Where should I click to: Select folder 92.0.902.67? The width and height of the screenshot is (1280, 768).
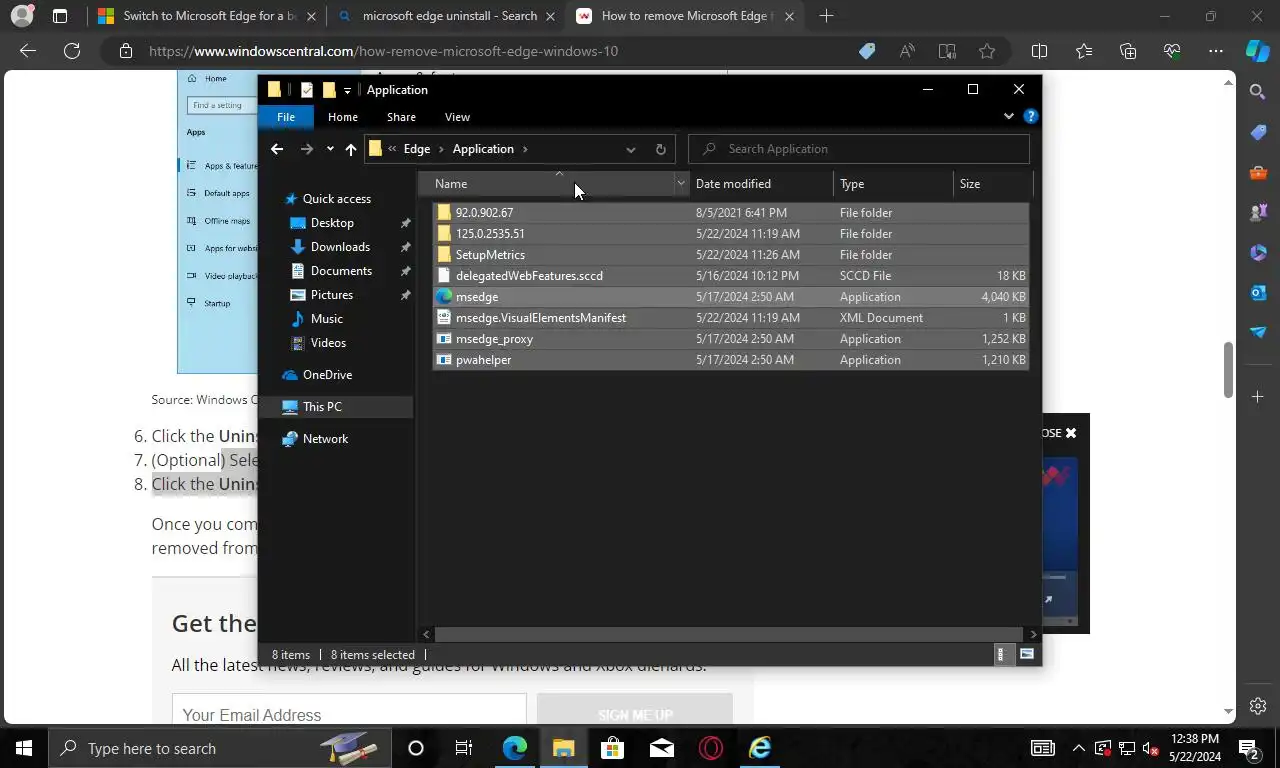point(730,213)
